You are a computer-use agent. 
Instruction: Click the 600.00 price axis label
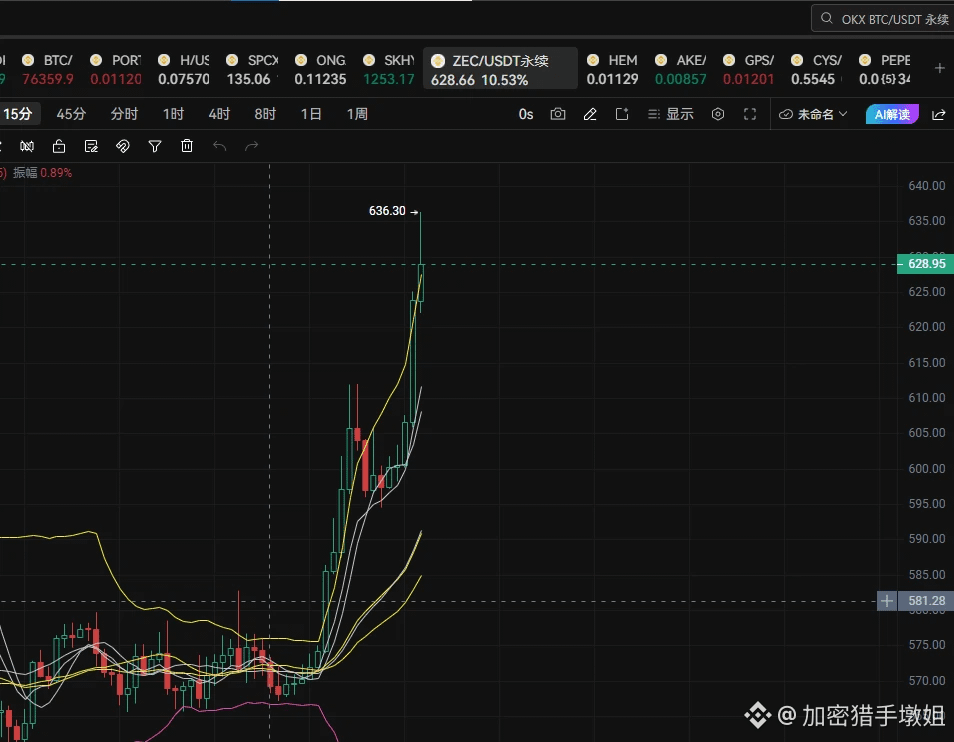[927, 468]
